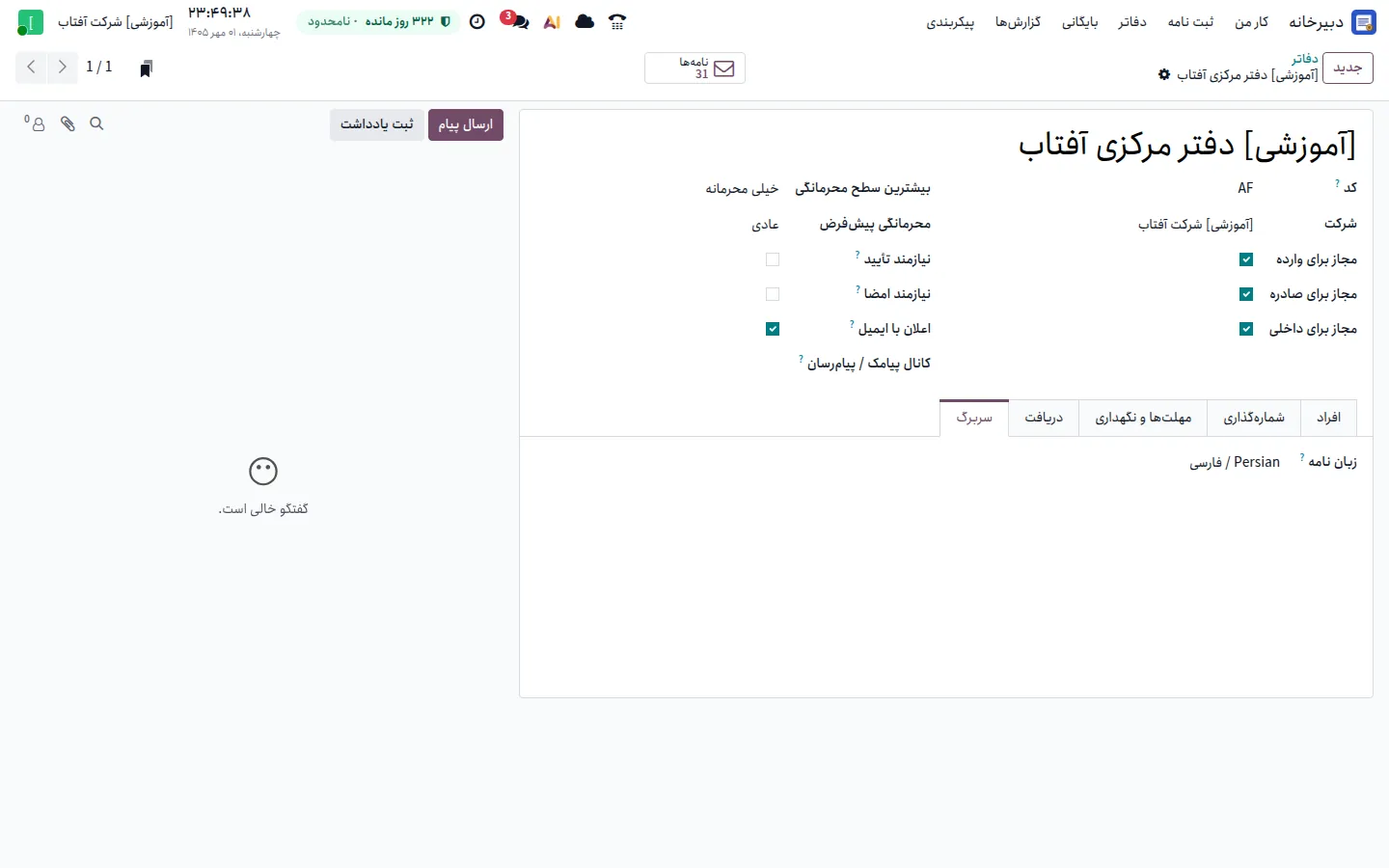This screenshot has height=868, width=1389.
Task: Edit the کد field containing AF
Action: (1109, 189)
